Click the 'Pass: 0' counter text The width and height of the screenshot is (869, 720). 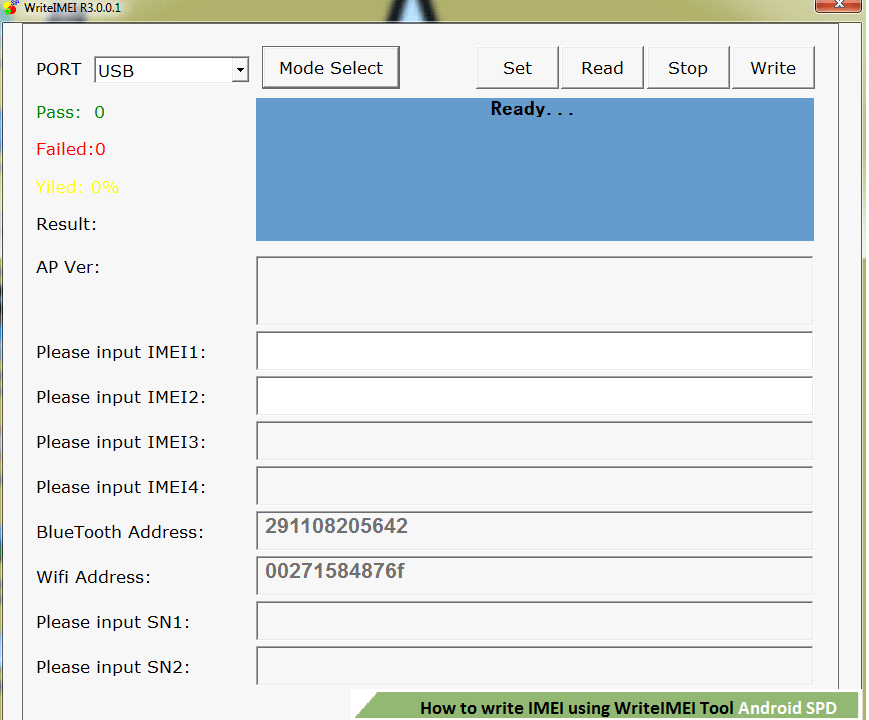point(70,112)
